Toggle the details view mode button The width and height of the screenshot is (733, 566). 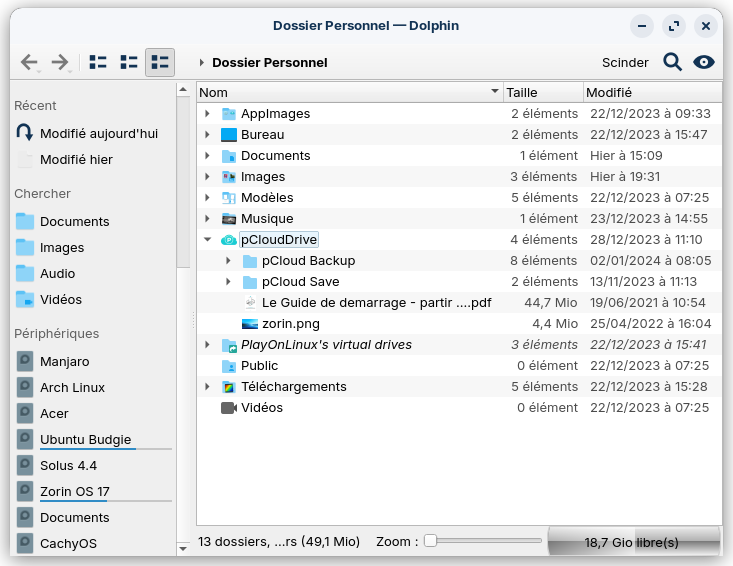pos(159,62)
